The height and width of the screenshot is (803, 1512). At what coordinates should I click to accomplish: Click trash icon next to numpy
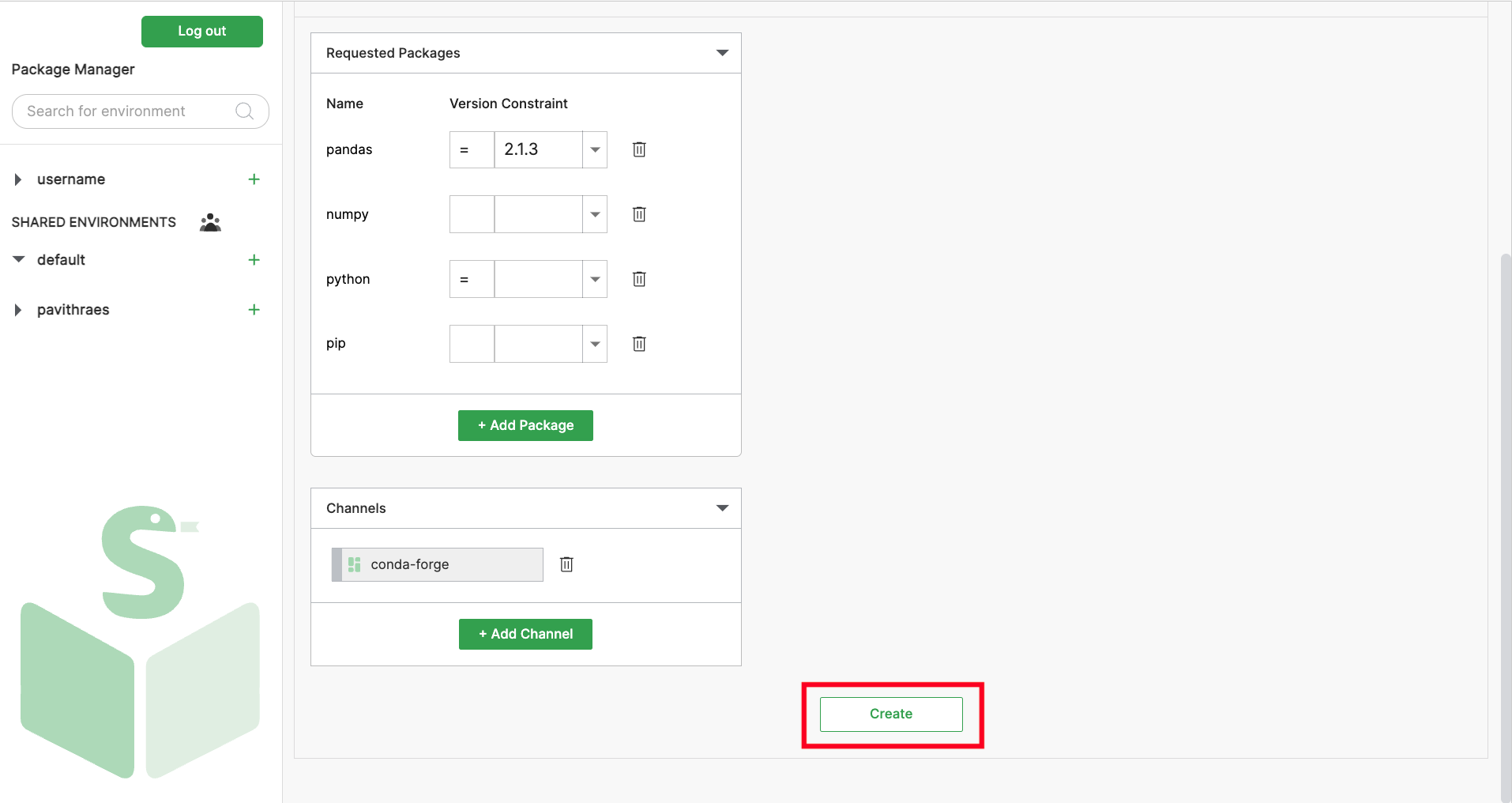pos(639,214)
